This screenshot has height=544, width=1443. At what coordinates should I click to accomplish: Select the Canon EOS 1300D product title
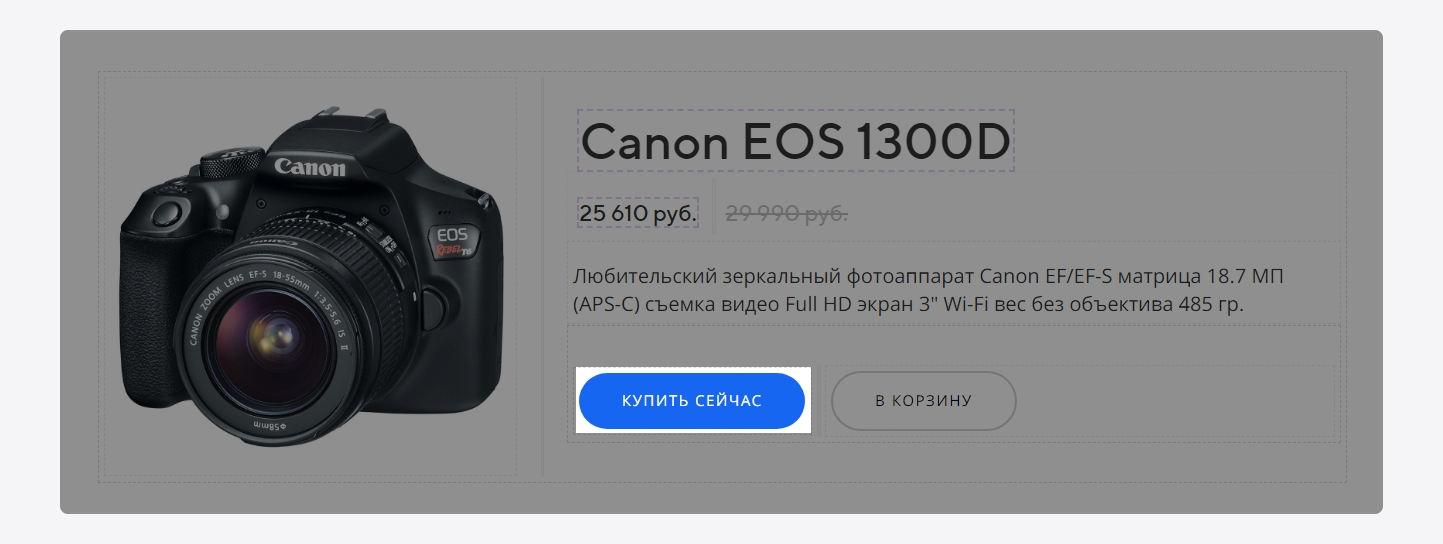(x=796, y=142)
